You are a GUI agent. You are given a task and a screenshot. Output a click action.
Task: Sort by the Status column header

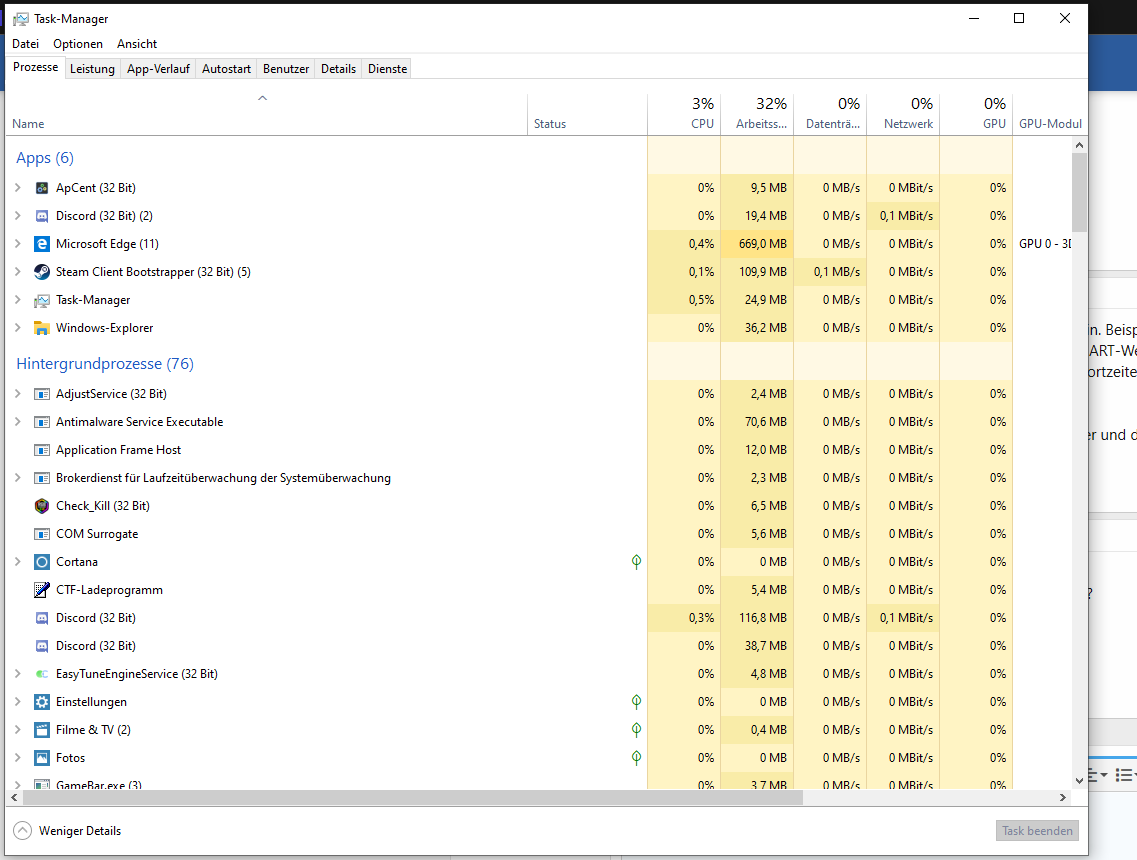(x=587, y=114)
